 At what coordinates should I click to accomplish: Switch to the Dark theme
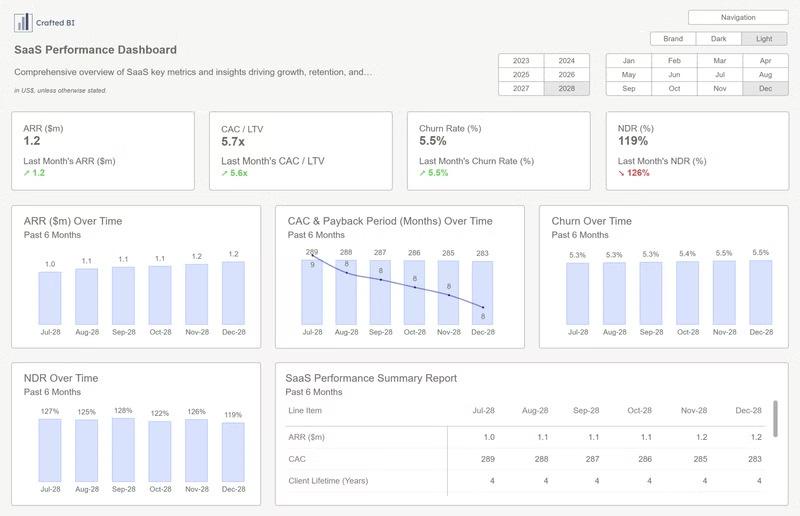pos(718,39)
